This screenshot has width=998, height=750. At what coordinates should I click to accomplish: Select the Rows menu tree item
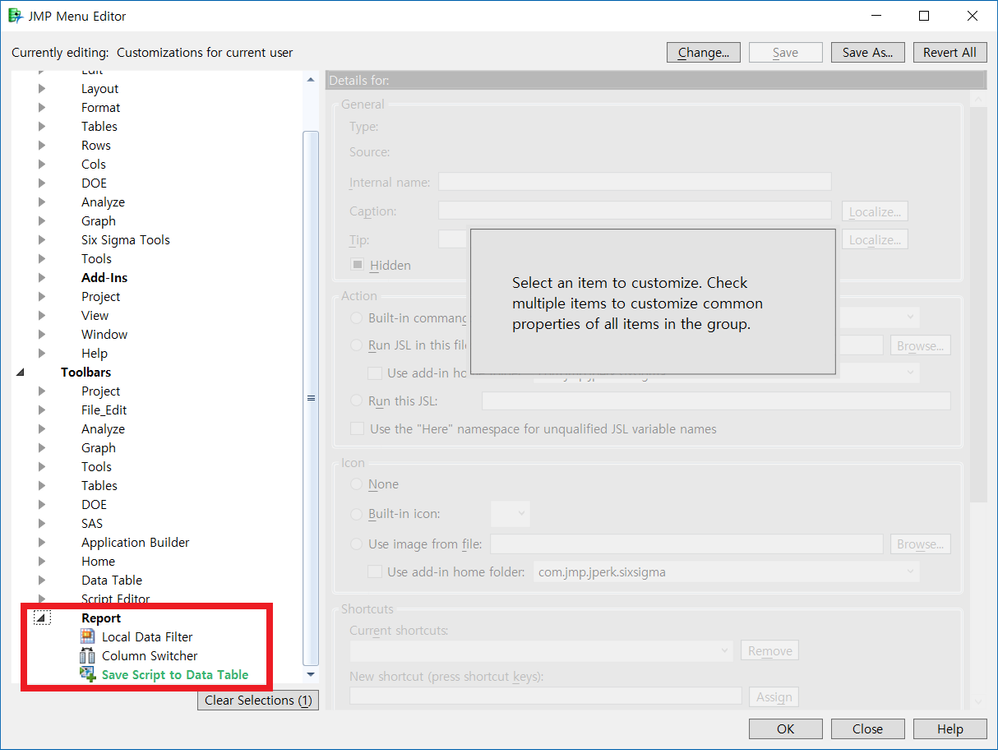point(95,145)
